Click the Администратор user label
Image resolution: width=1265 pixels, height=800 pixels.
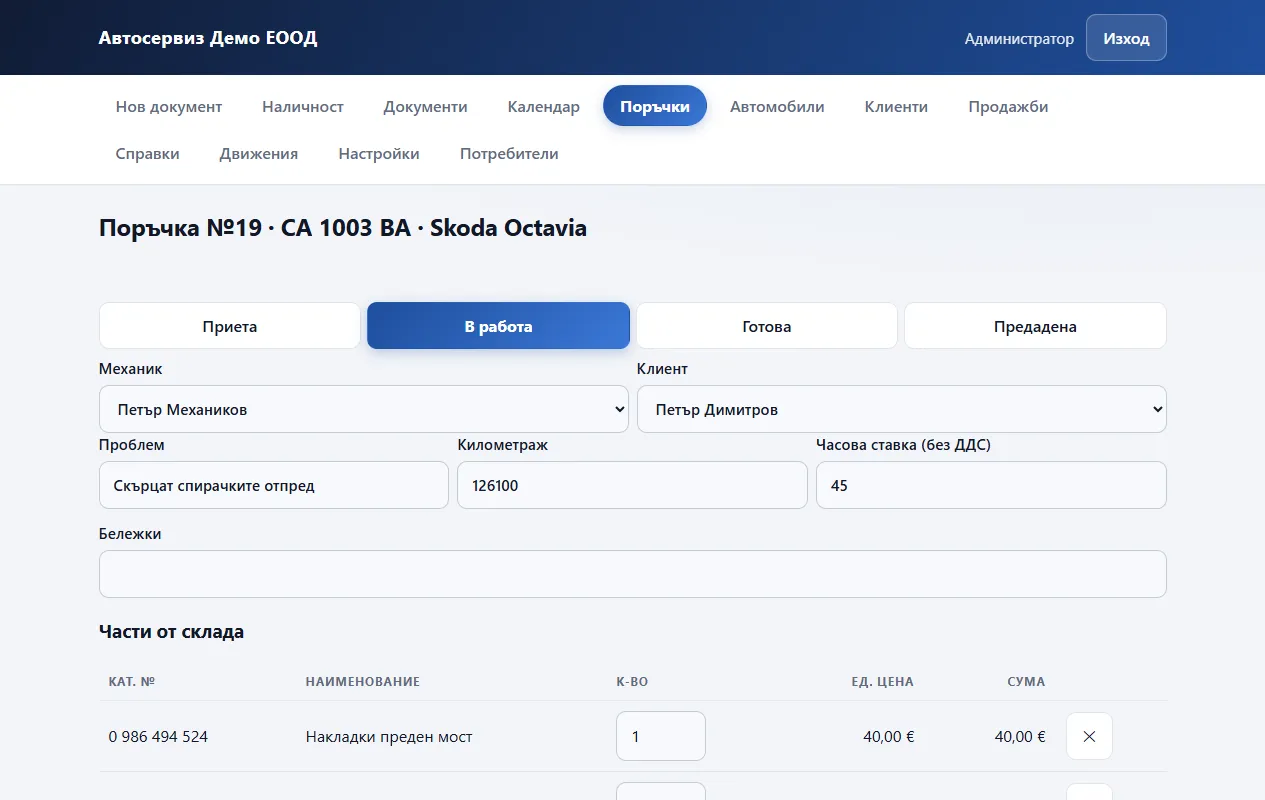point(1019,38)
